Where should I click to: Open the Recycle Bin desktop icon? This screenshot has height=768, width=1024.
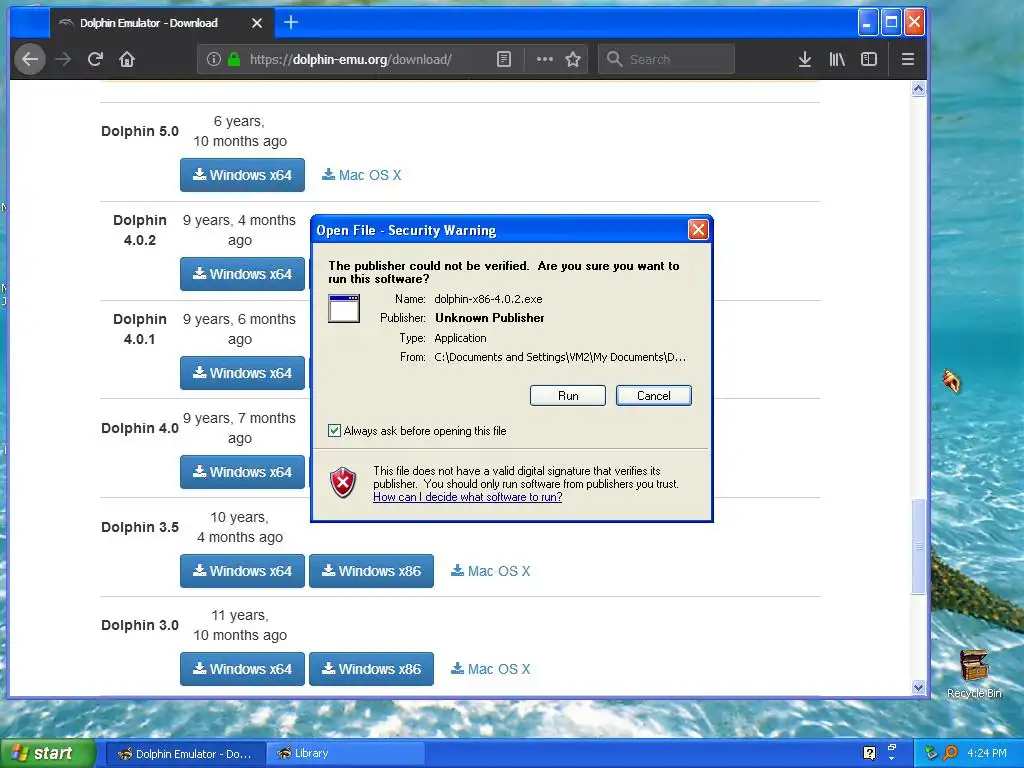(974, 674)
